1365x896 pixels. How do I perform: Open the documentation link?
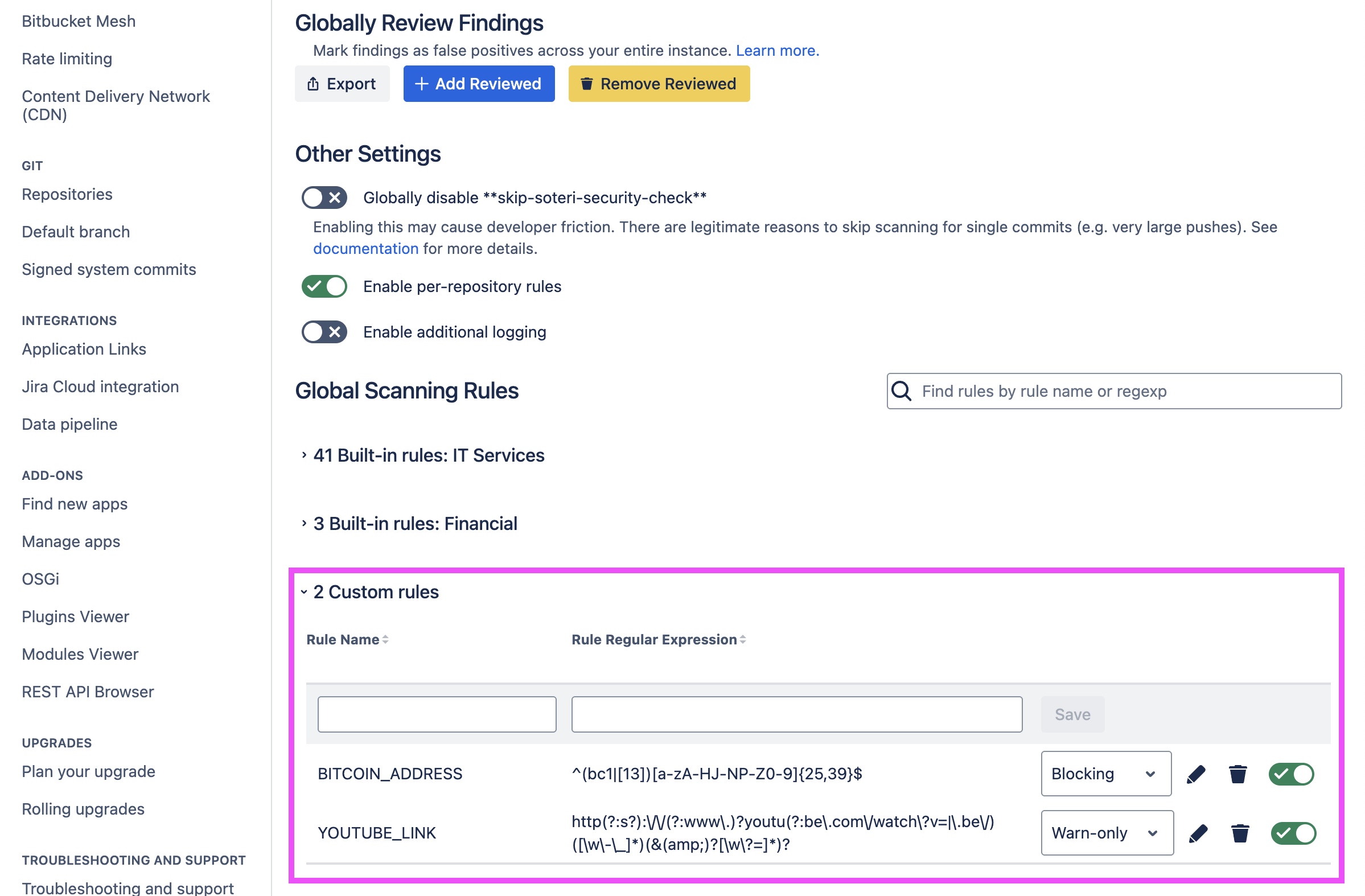[x=365, y=248]
